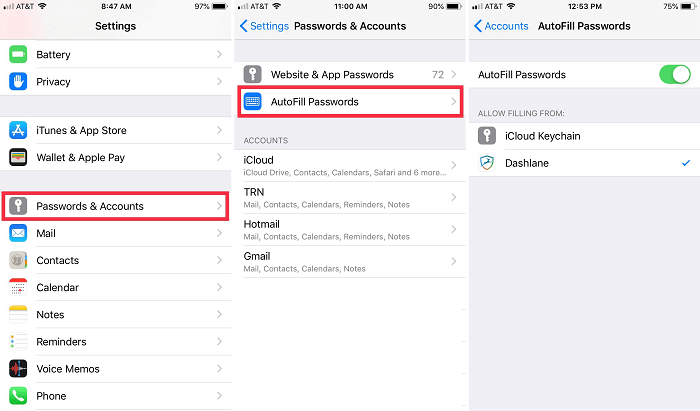Viewport: 700px width, 411px height.
Task: Open the Calendar settings row
Action: pos(116,287)
